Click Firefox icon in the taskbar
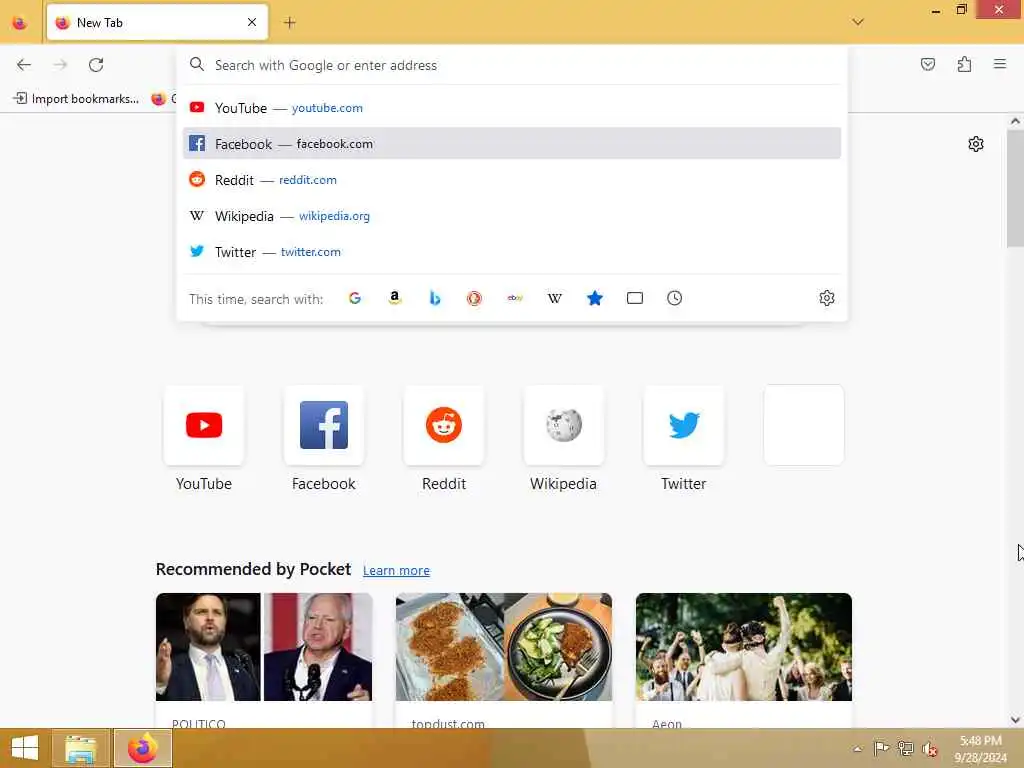1024x768 pixels. pyautogui.click(x=143, y=748)
